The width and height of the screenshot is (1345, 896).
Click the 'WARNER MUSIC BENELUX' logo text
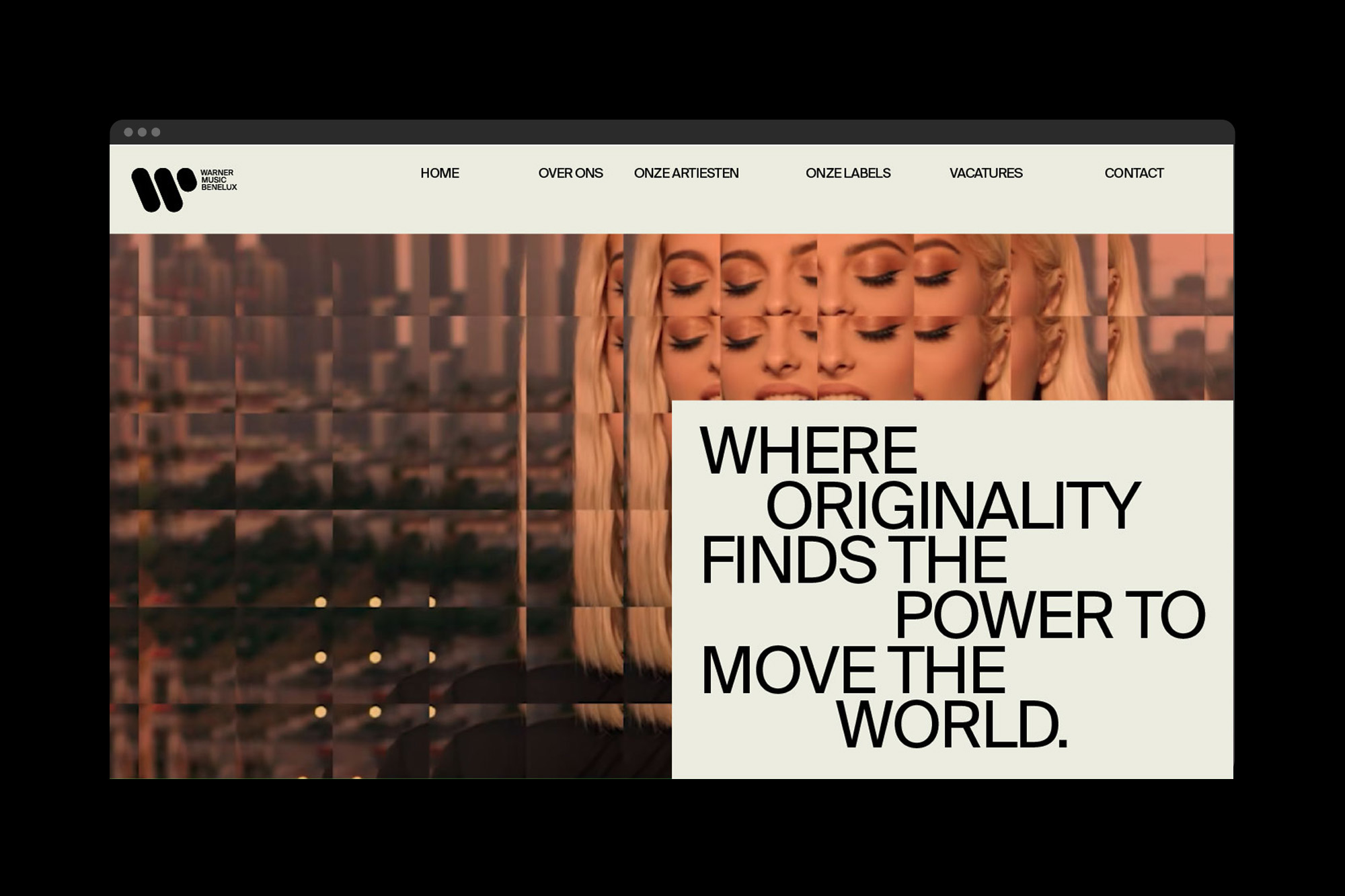[x=219, y=180]
